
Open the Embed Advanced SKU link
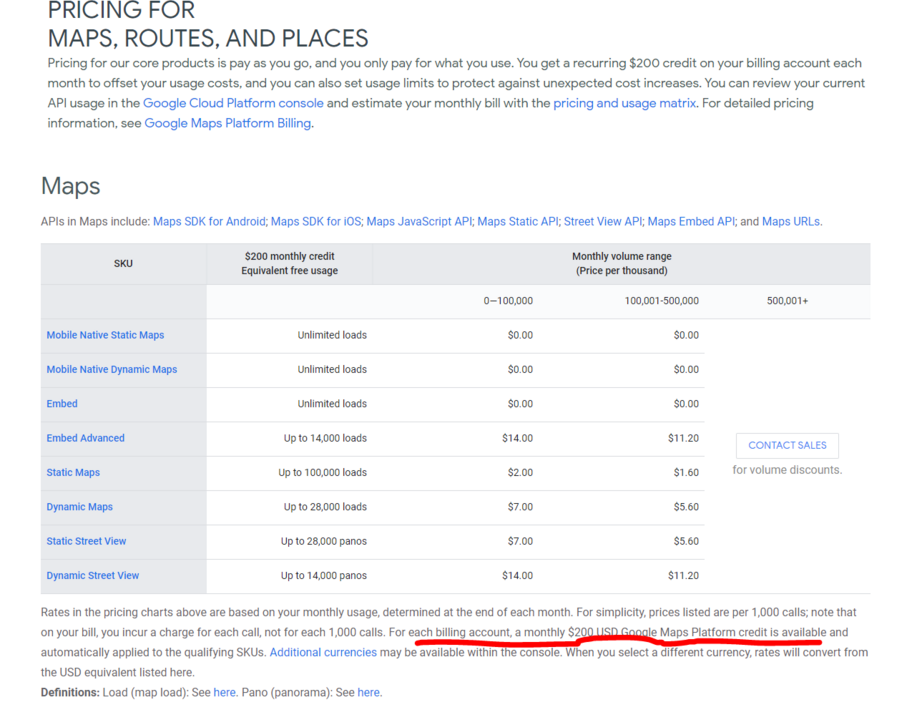[85, 438]
